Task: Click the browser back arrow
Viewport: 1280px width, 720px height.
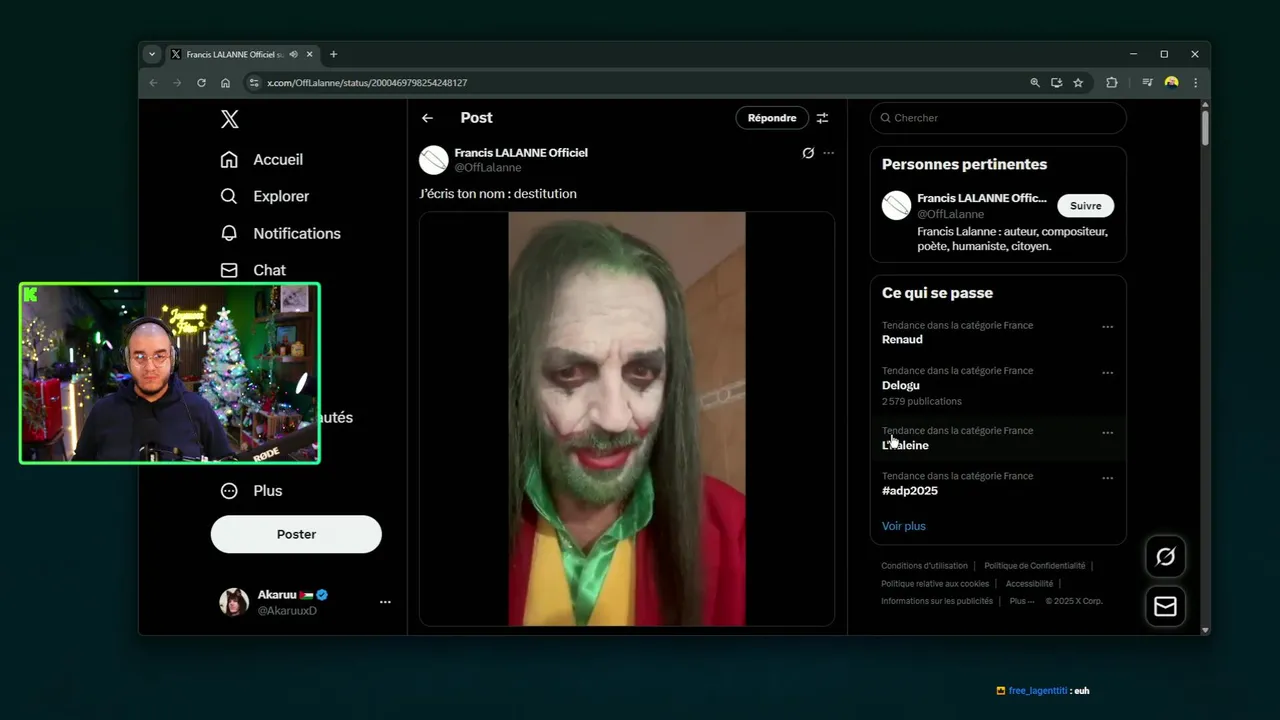Action: click(153, 83)
